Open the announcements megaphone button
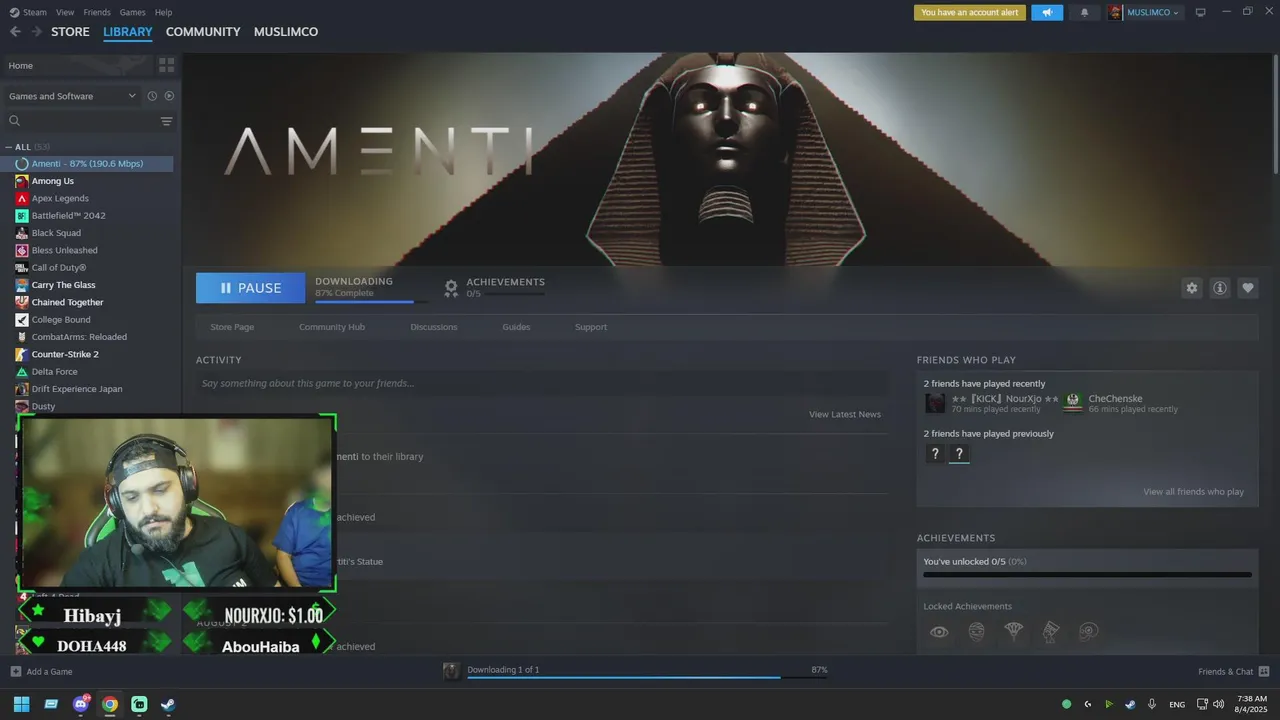Viewport: 1280px width, 720px height. pos(1047,12)
